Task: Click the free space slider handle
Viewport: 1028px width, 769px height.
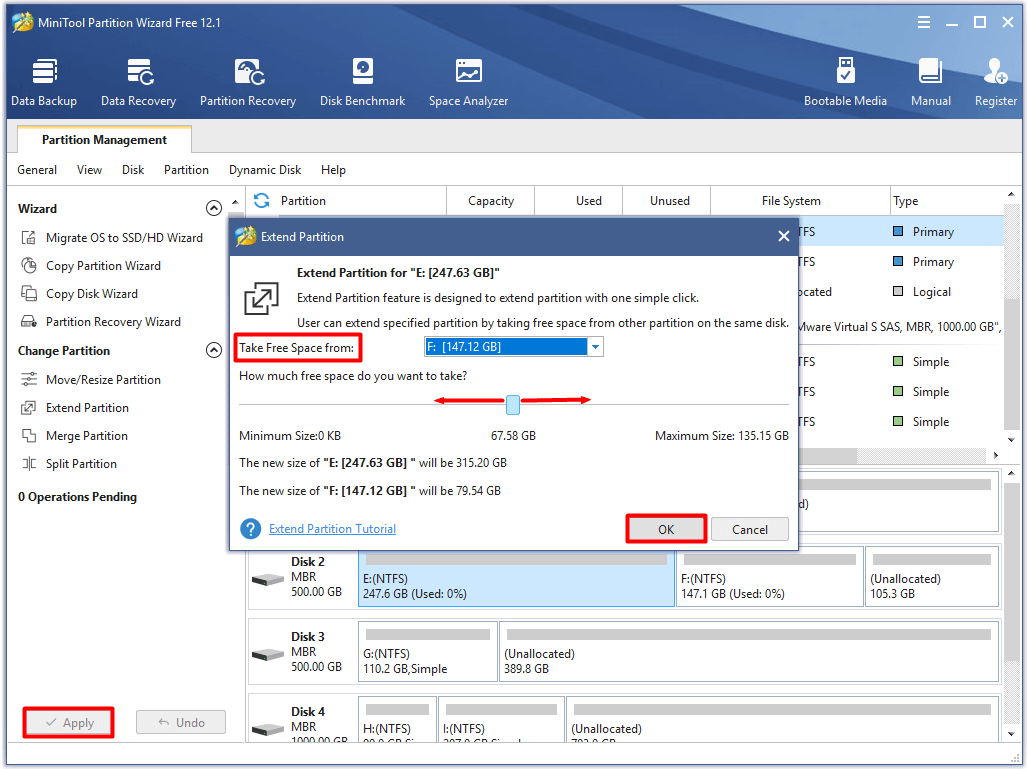Action: tap(513, 405)
